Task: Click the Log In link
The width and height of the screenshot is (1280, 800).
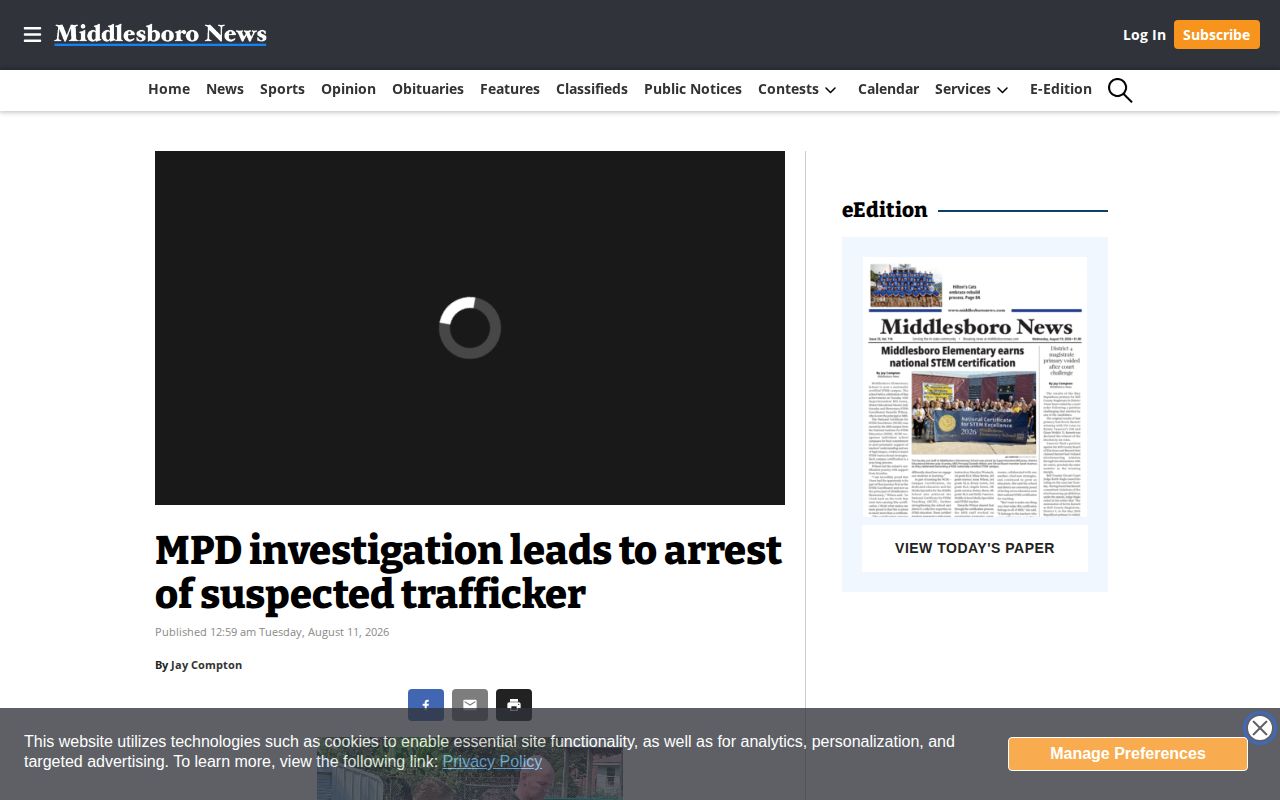Action: [1144, 35]
